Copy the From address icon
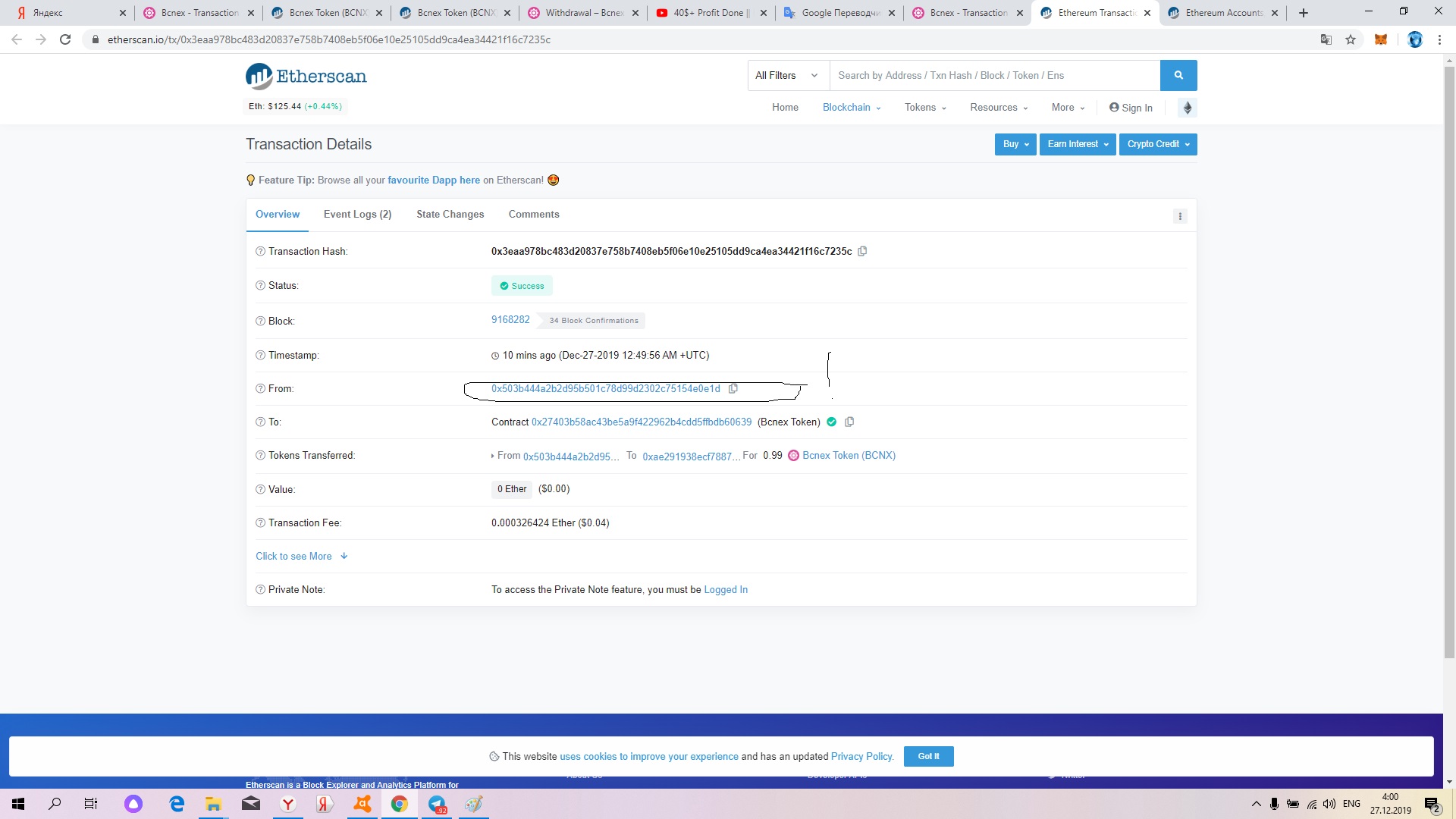This screenshot has height=819, width=1456. [733, 389]
